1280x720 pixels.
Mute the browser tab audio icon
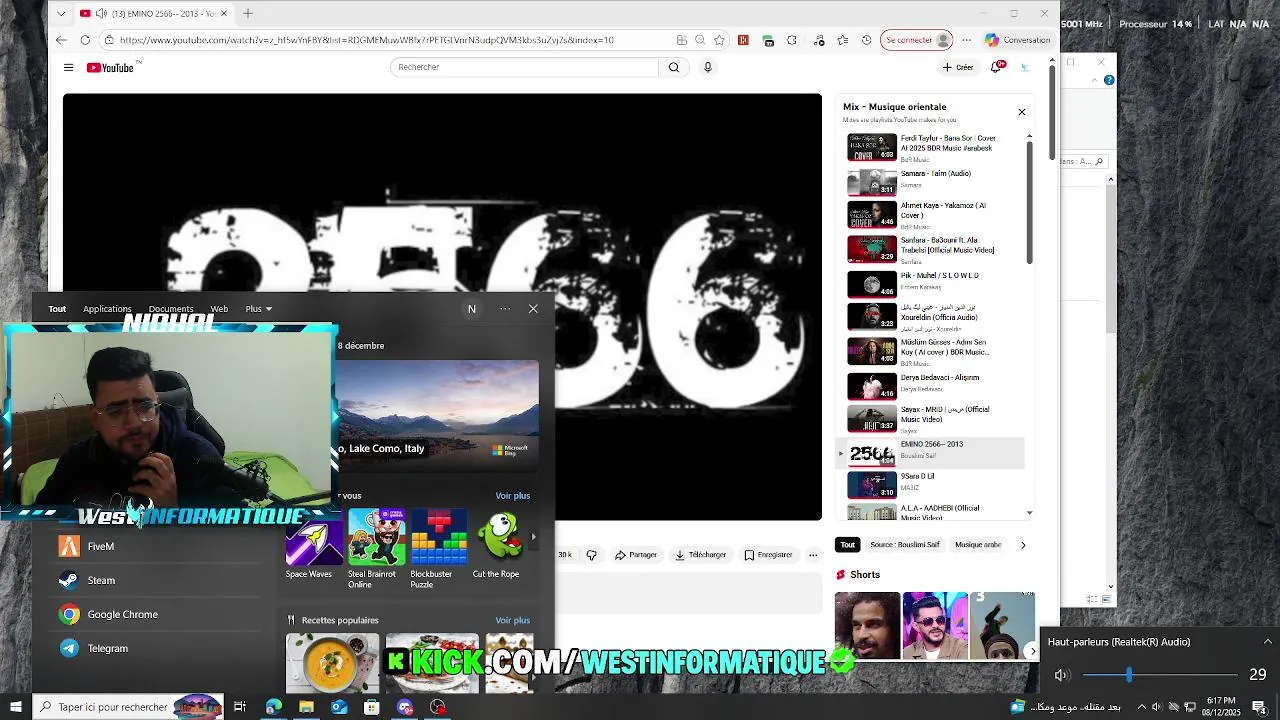[101, 13]
